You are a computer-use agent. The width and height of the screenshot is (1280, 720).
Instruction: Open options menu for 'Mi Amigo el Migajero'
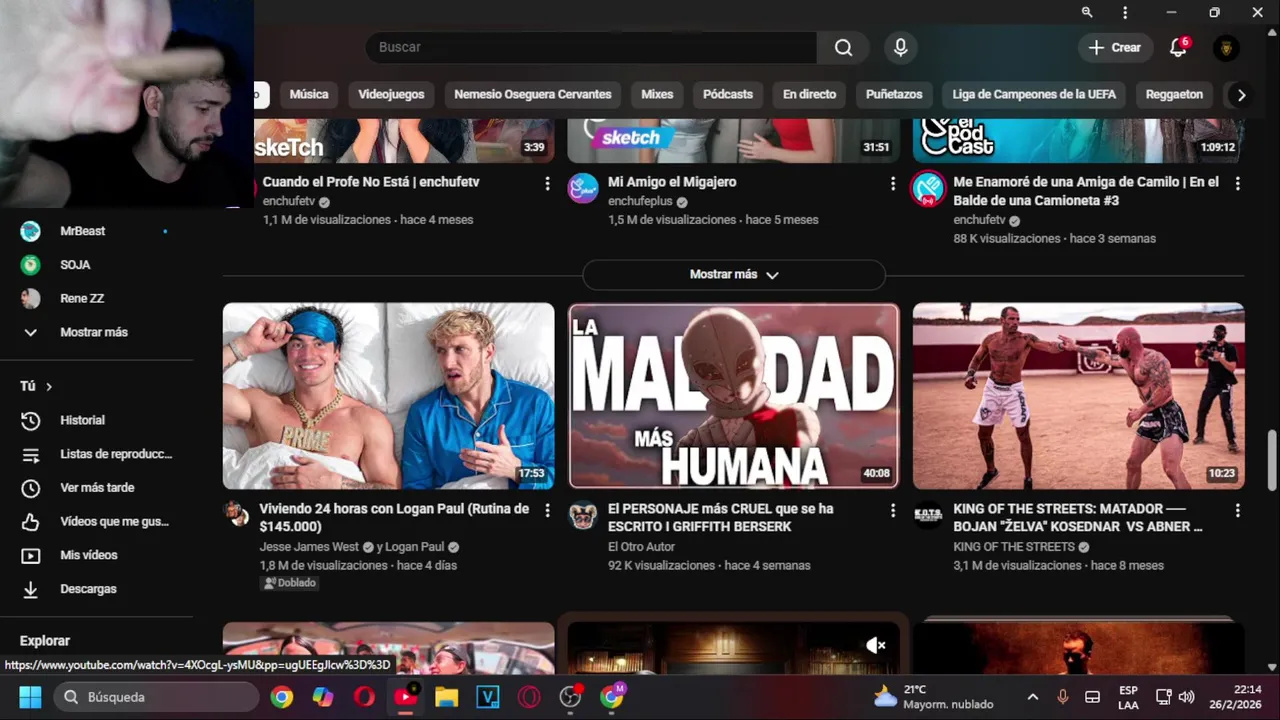(892, 183)
